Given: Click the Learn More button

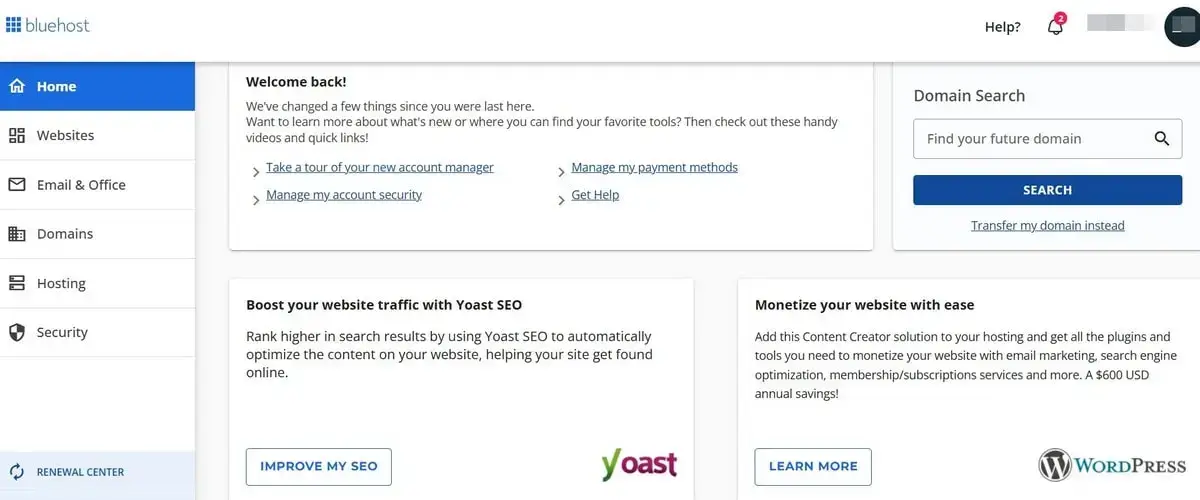Looking at the screenshot, I should (x=813, y=466).
